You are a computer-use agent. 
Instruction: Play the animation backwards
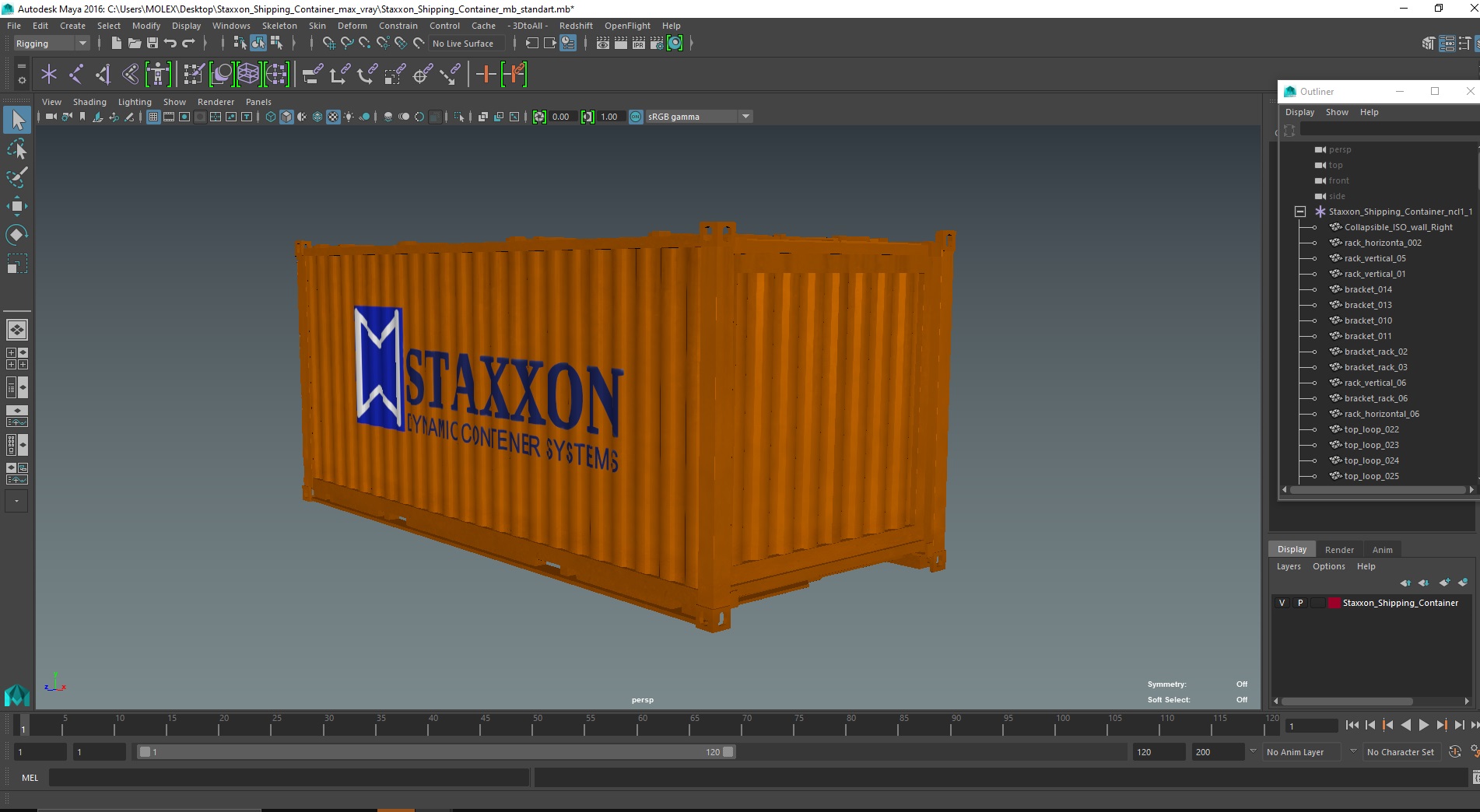click(1405, 725)
